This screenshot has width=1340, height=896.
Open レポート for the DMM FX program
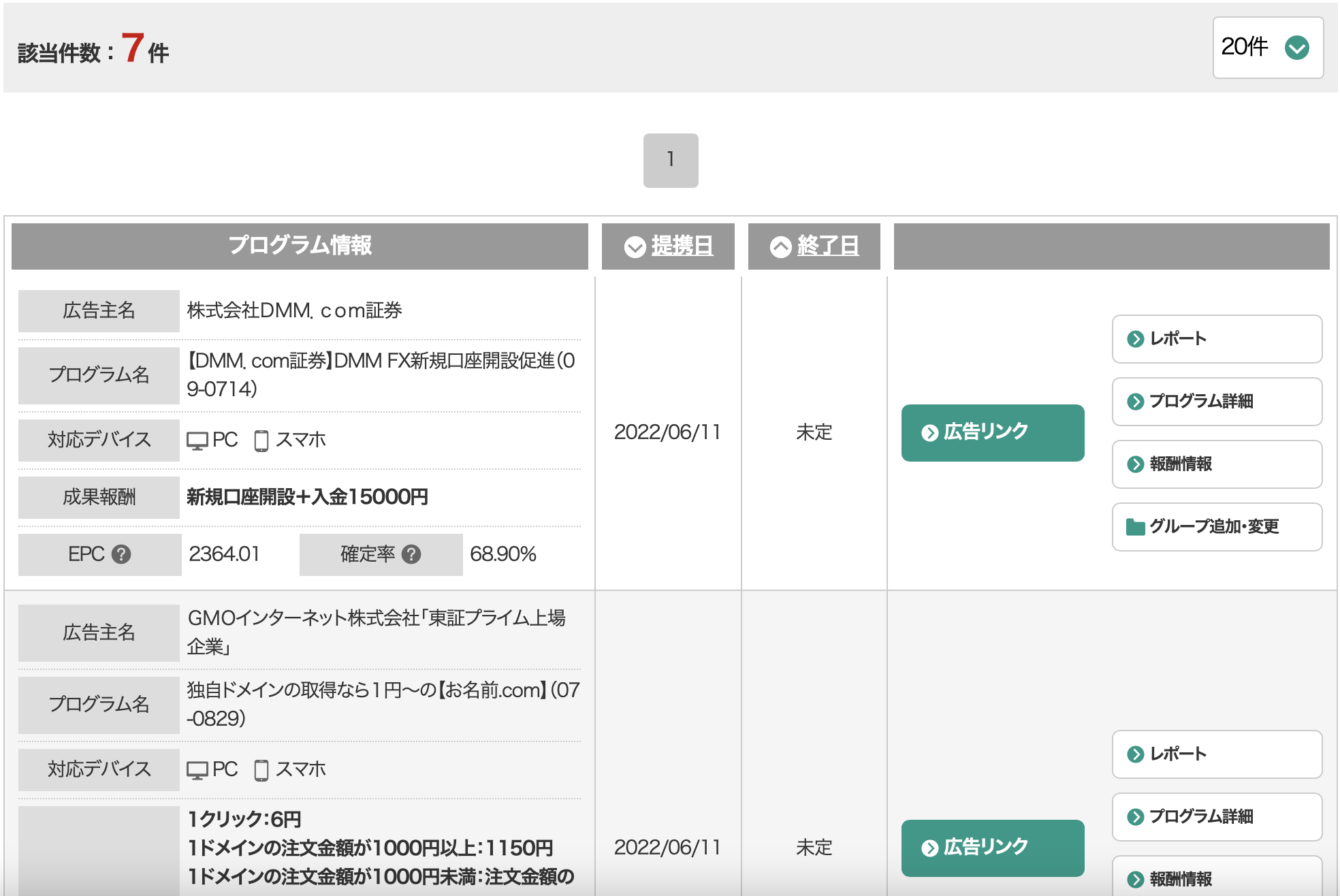tap(1217, 338)
